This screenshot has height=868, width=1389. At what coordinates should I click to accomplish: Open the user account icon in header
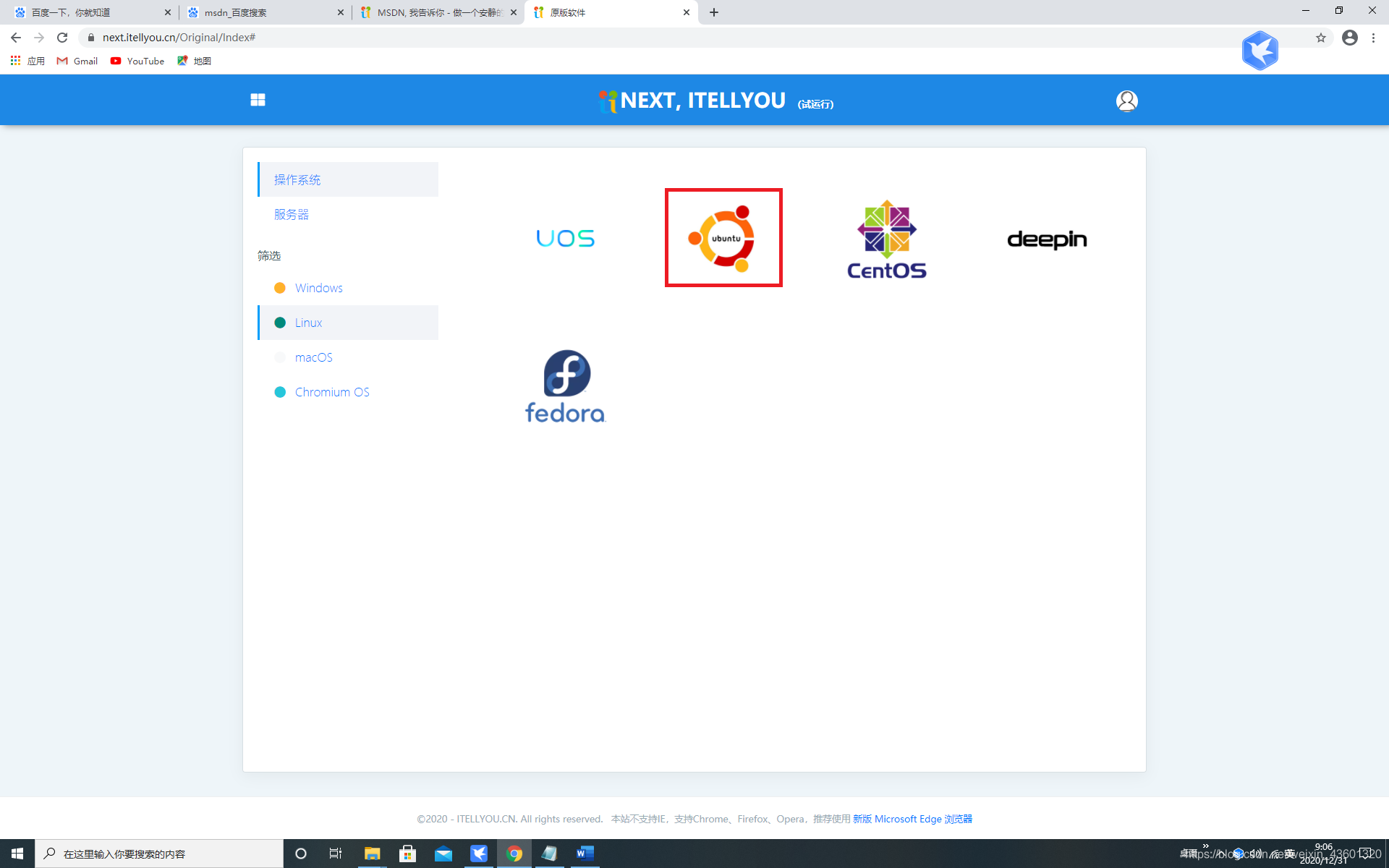coord(1126,101)
